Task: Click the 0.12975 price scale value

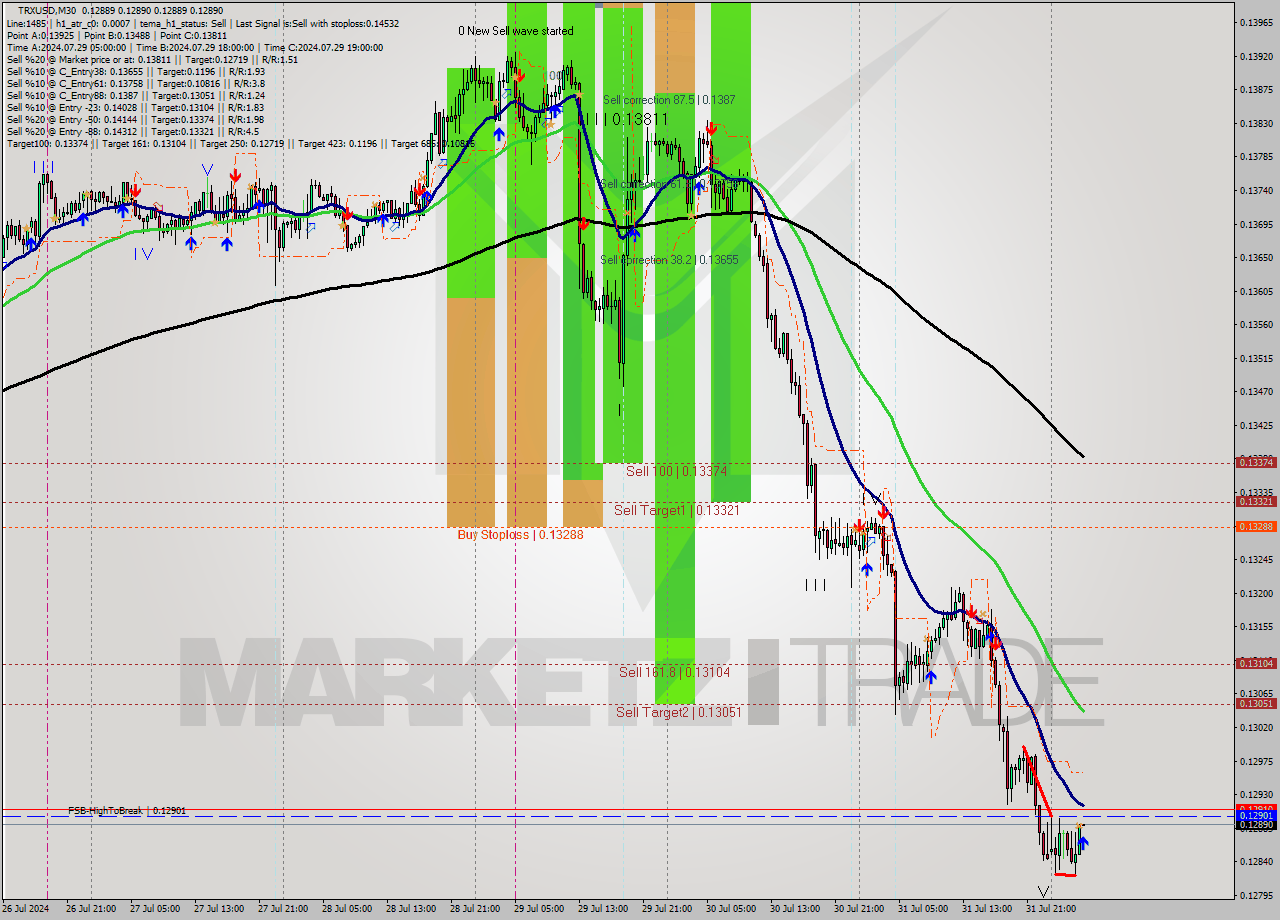Action: (x=1256, y=761)
